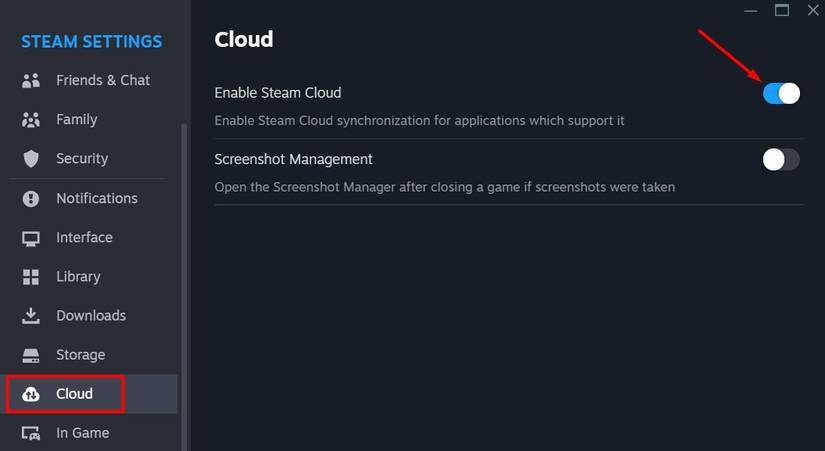
Task: Click the Security shield icon
Action: click(x=31, y=159)
